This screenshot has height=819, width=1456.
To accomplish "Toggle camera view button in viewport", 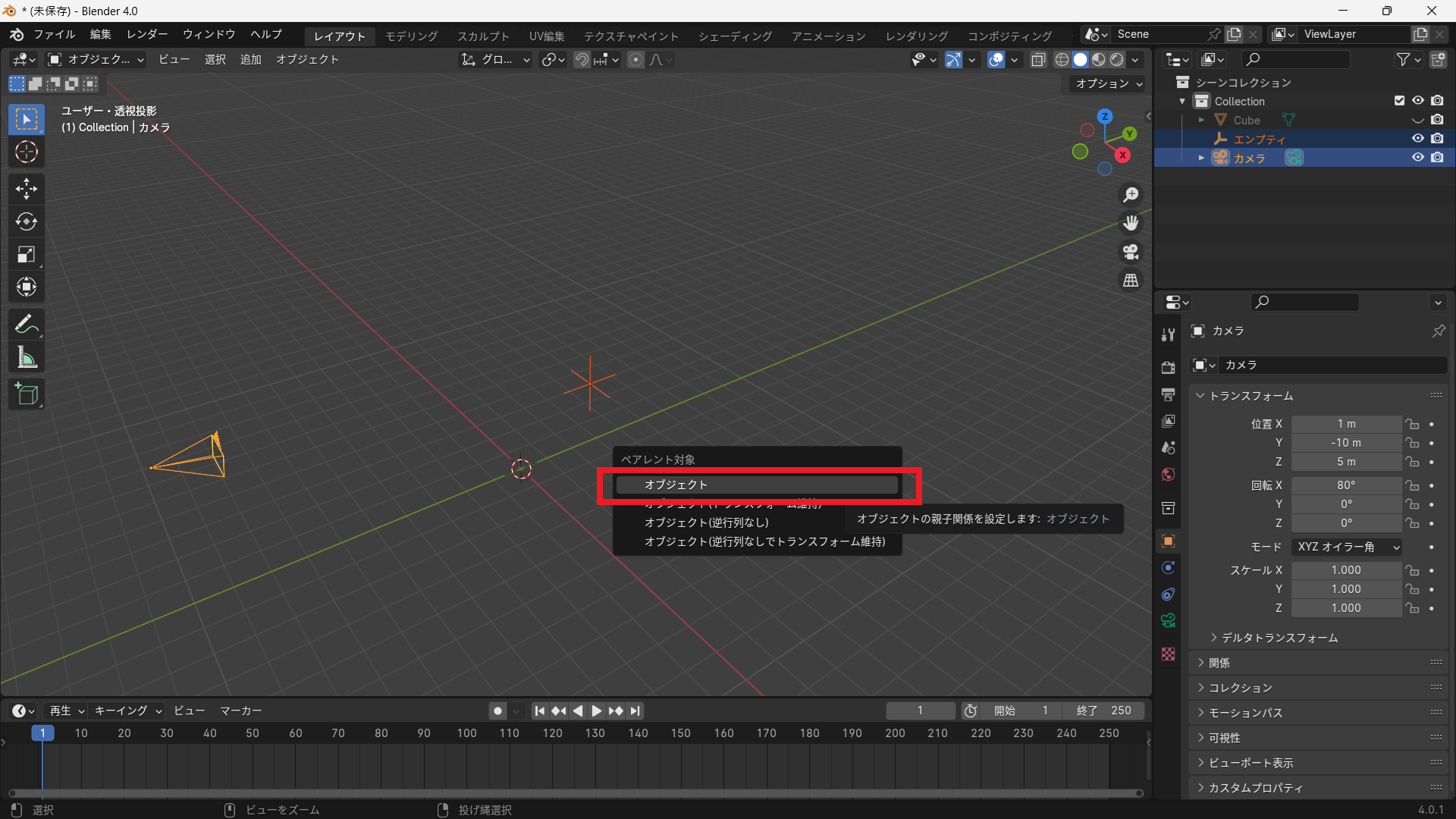I will click(1131, 252).
